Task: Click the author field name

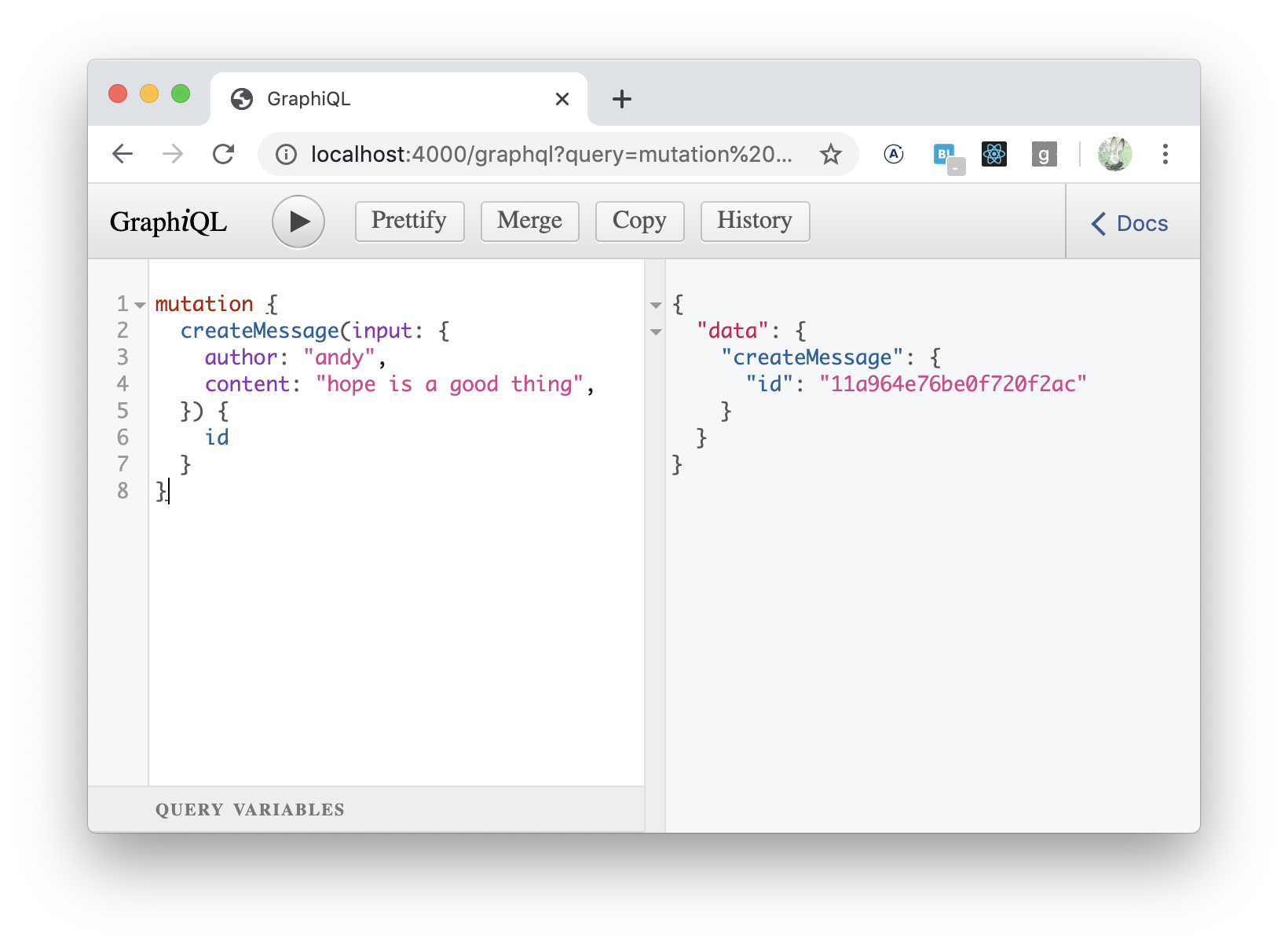Action: point(241,357)
